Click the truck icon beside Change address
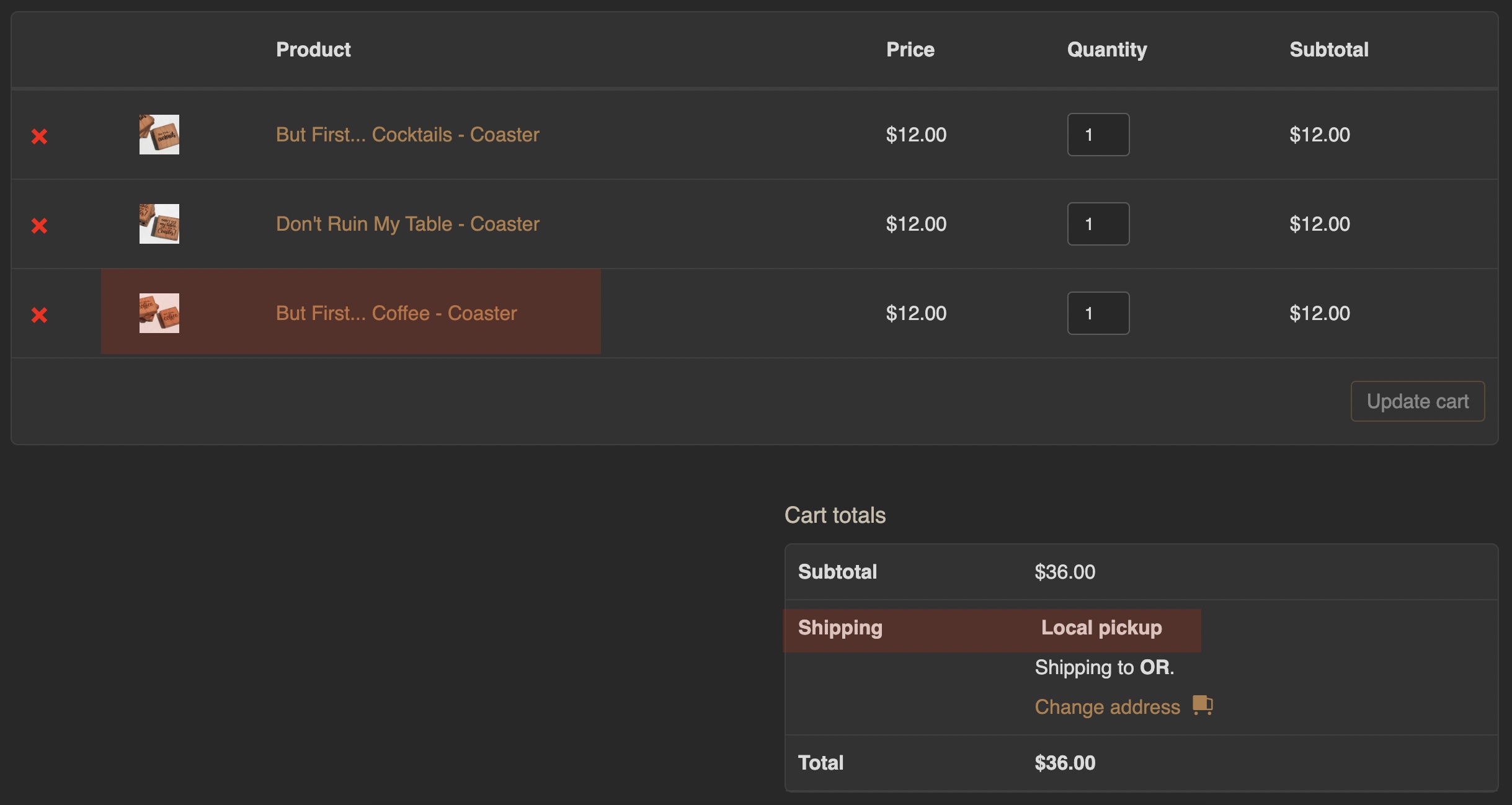This screenshot has height=805, width=1512. pyautogui.click(x=1203, y=706)
